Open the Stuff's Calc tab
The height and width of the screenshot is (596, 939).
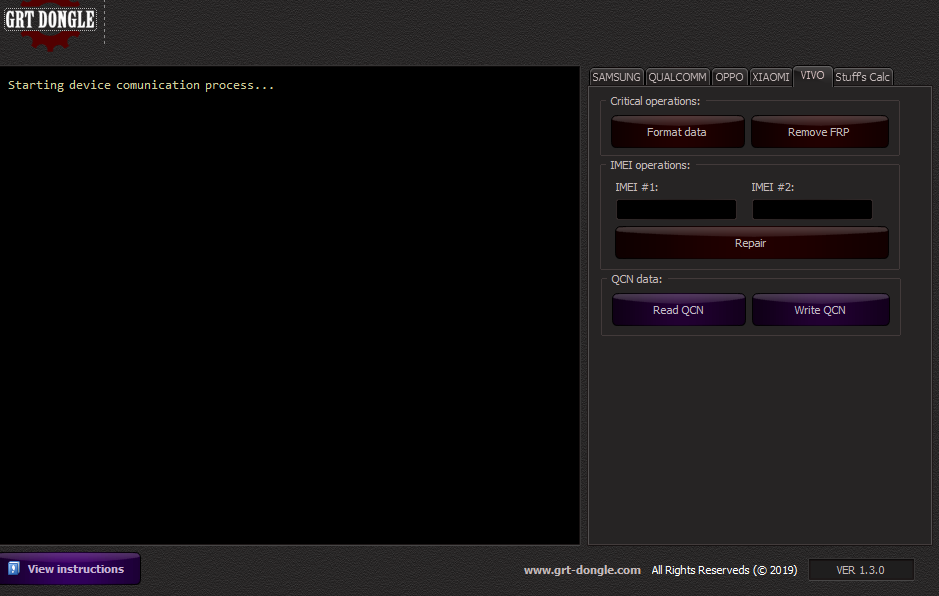click(x=862, y=77)
